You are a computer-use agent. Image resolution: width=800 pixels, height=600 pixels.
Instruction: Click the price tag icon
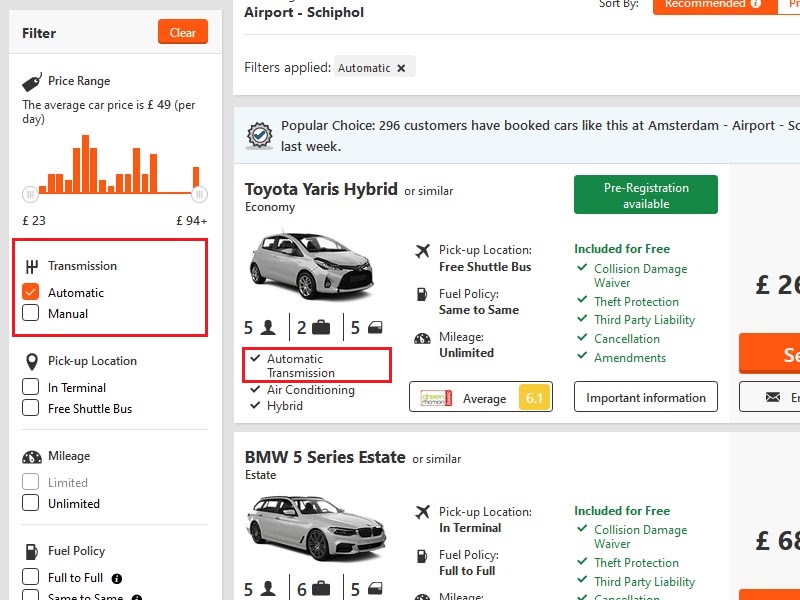tap(32, 82)
